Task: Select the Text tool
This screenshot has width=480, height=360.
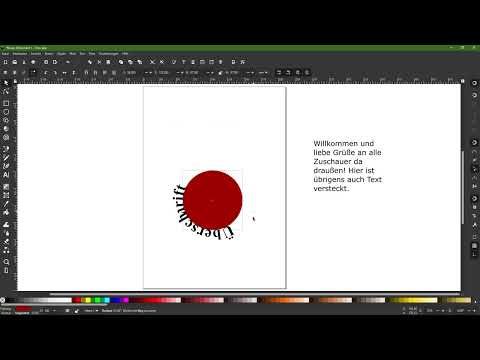Action: 6,174
